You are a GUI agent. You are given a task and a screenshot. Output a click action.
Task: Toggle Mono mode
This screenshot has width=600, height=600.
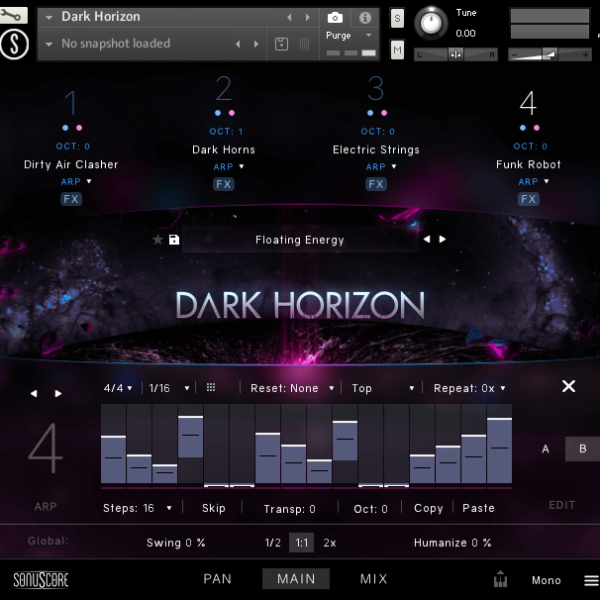coord(546,580)
